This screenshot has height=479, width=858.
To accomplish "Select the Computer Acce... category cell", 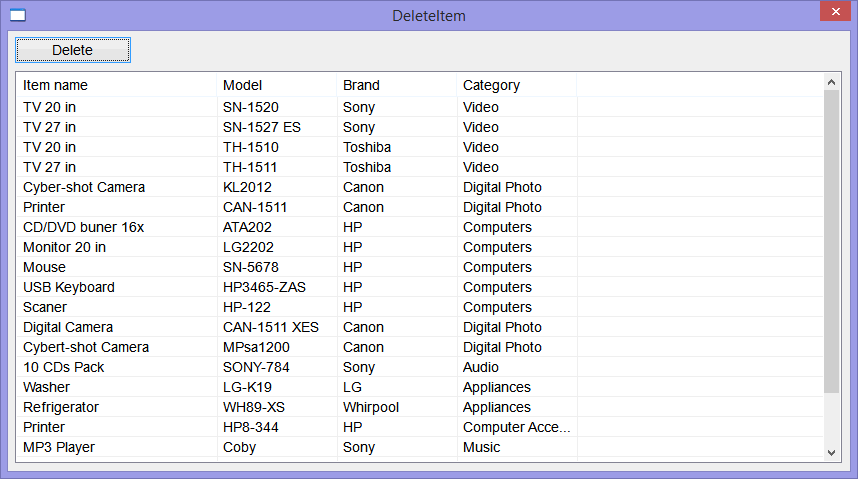I will [x=516, y=427].
